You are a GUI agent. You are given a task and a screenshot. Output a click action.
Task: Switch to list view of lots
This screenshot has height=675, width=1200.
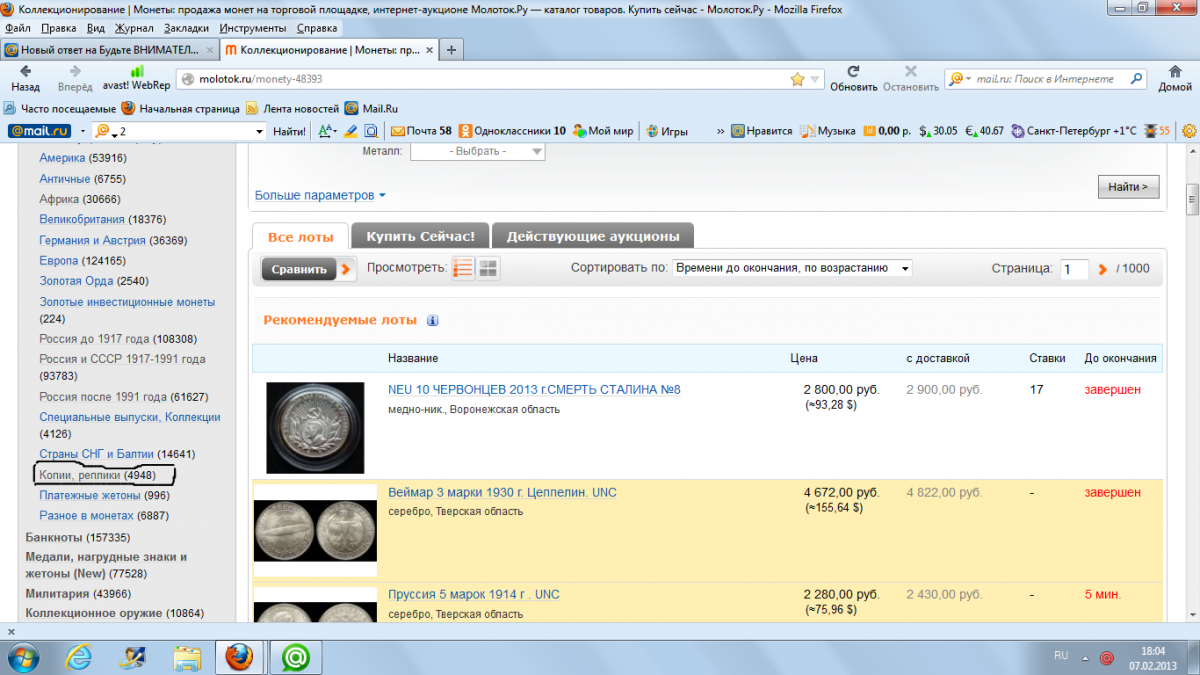point(463,268)
